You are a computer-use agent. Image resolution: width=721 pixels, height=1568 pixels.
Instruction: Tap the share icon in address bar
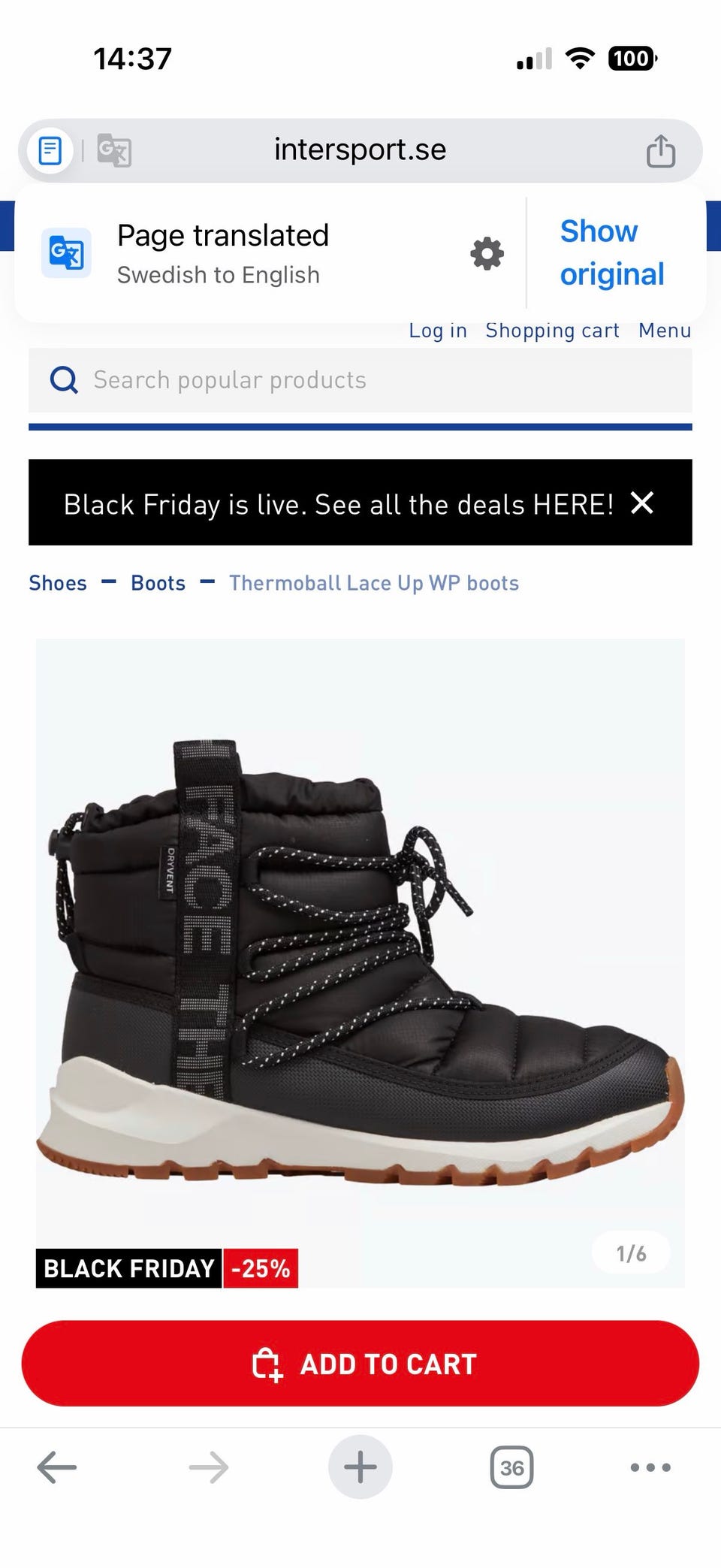coord(661,150)
